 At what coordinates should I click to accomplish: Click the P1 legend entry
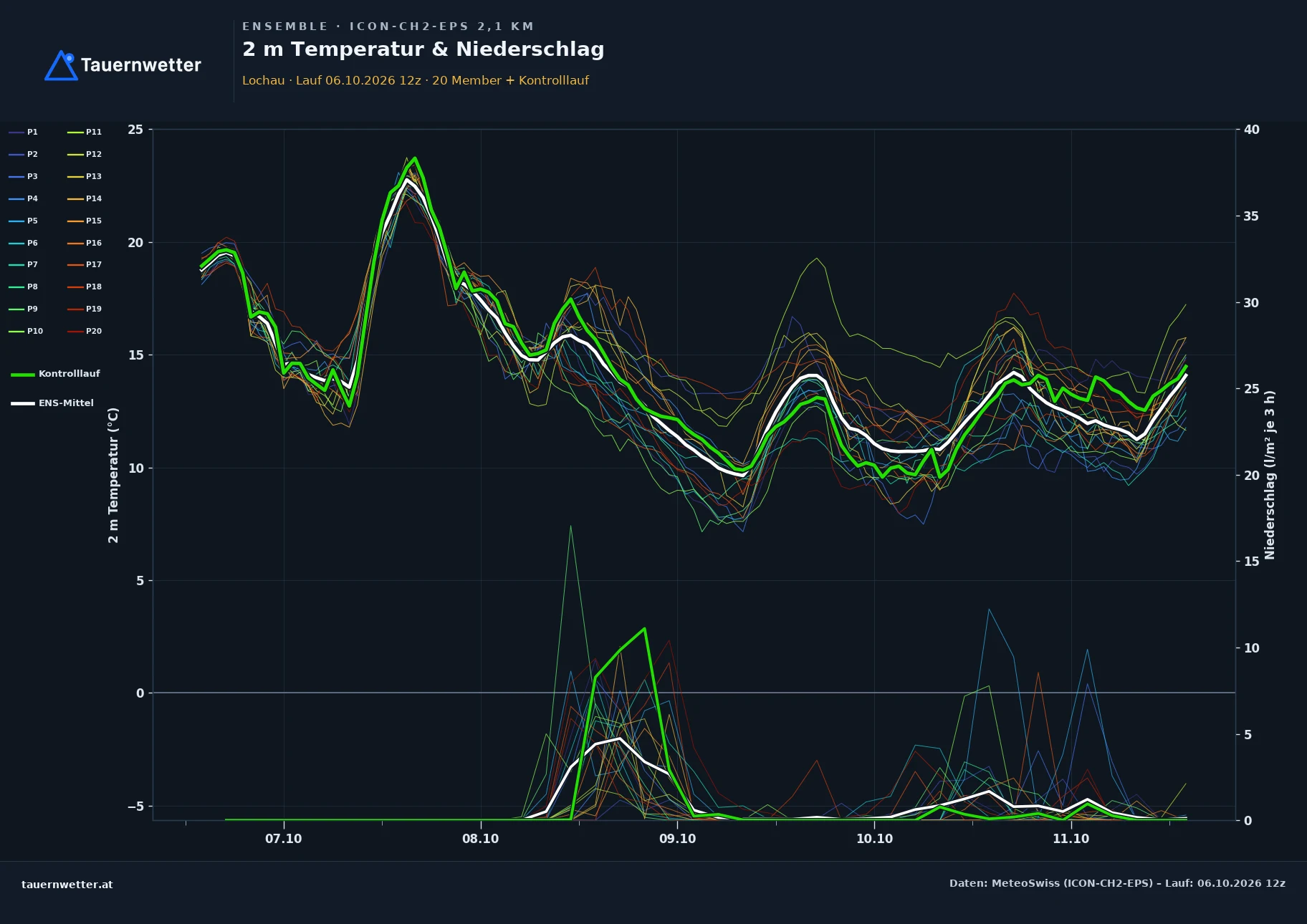[x=24, y=133]
